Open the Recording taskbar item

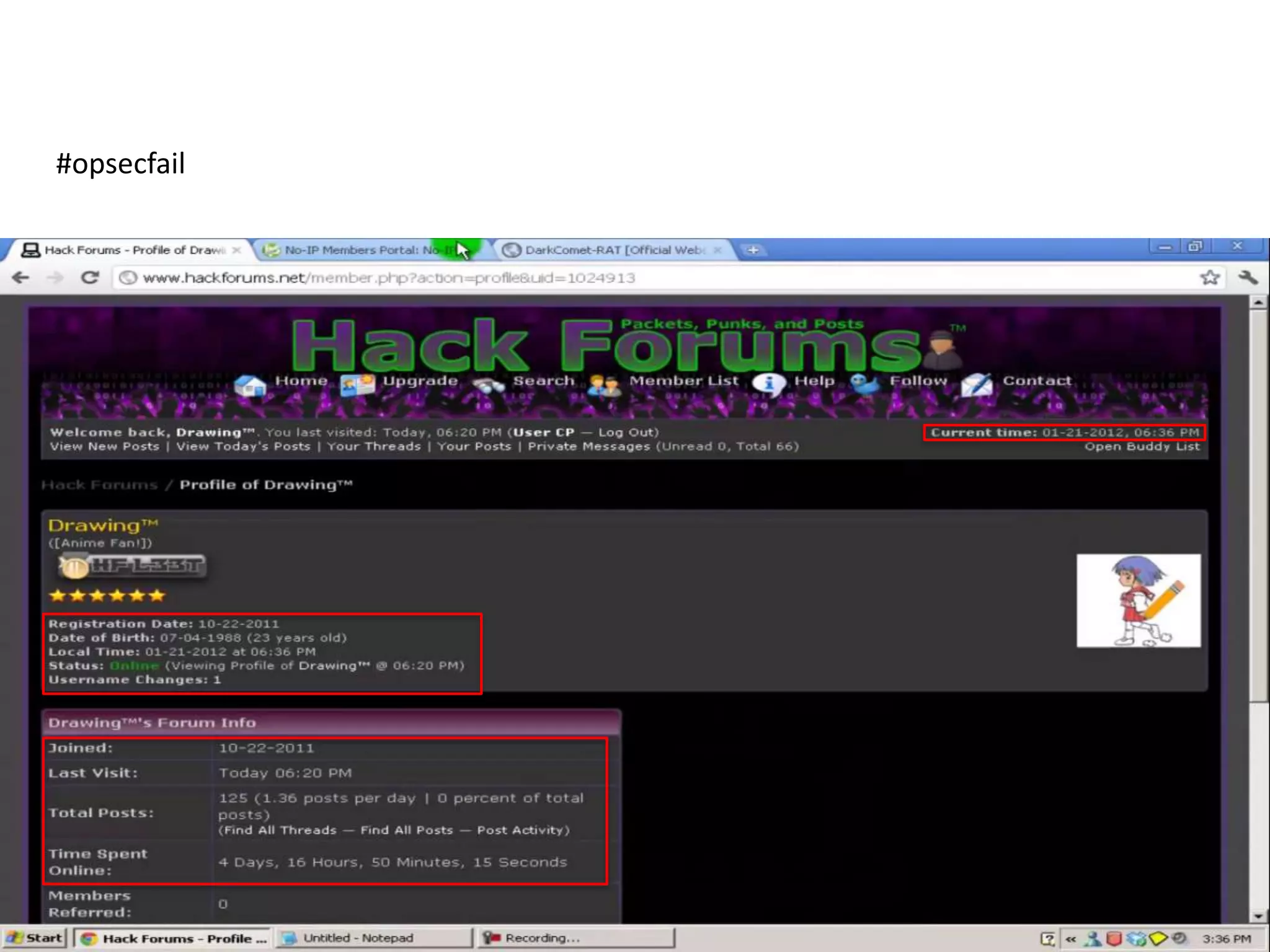click(x=577, y=938)
